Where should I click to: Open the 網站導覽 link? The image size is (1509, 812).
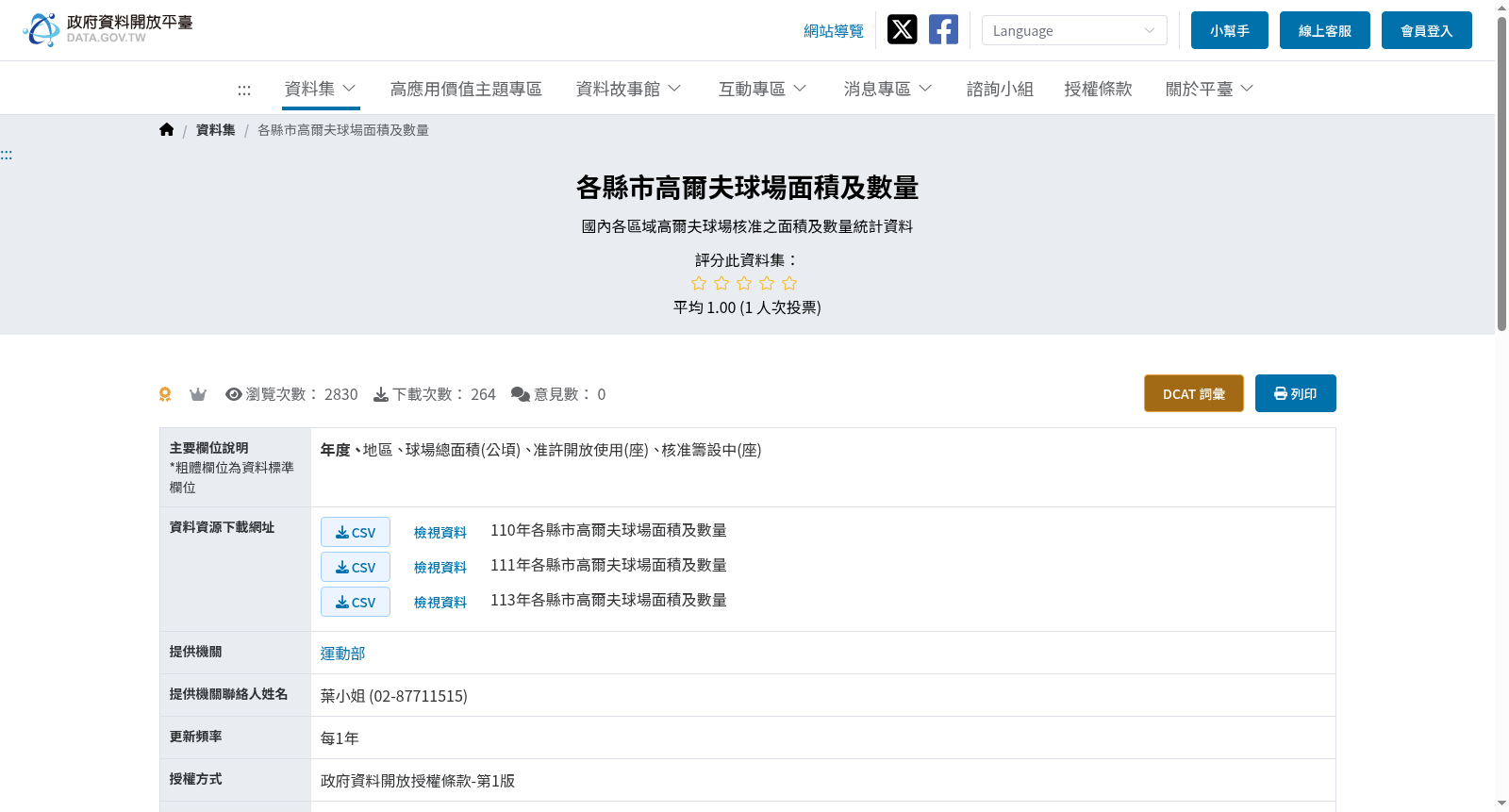pos(834,31)
